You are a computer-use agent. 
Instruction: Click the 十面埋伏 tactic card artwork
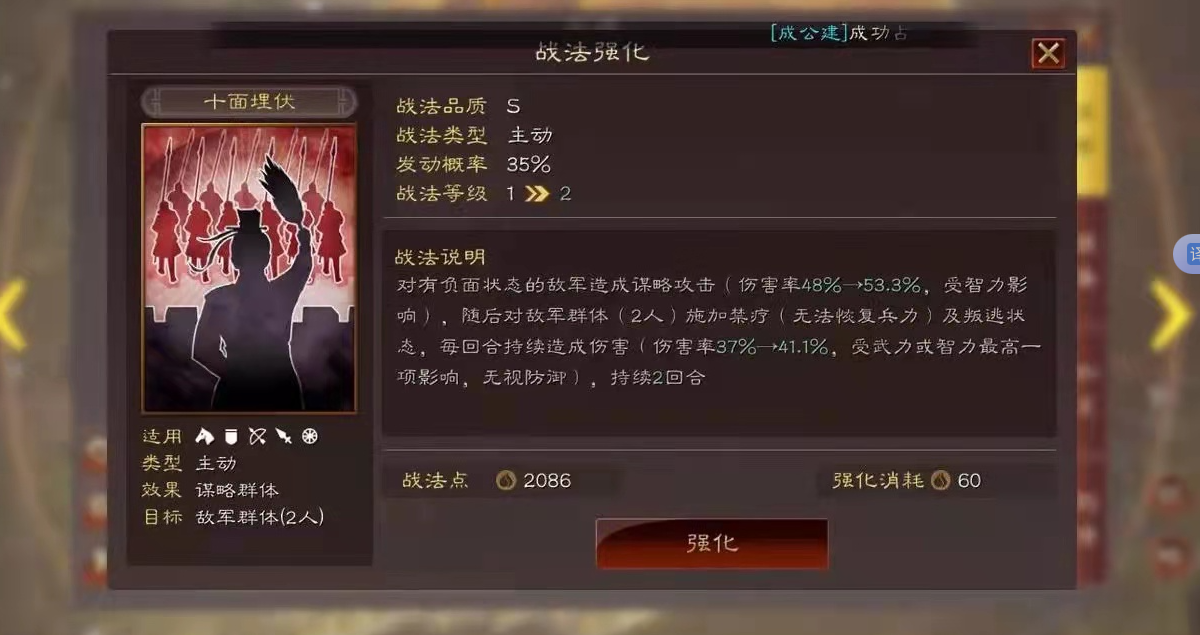249,268
